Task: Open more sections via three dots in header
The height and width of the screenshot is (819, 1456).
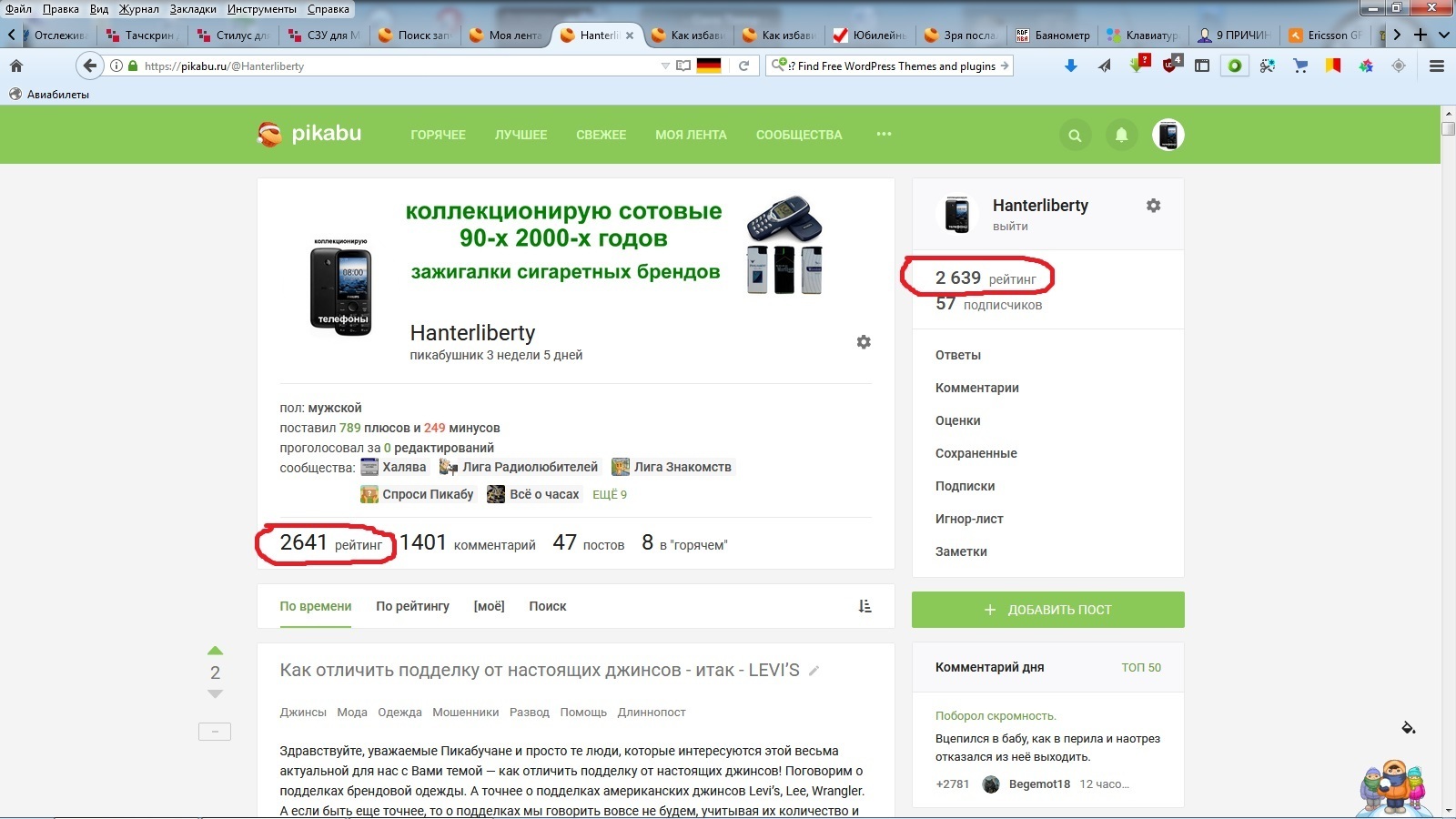Action: click(x=884, y=134)
